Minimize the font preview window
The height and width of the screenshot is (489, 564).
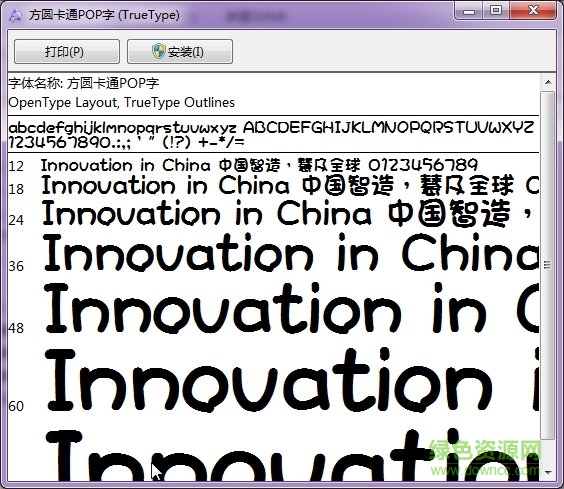click(x=468, y=11)
